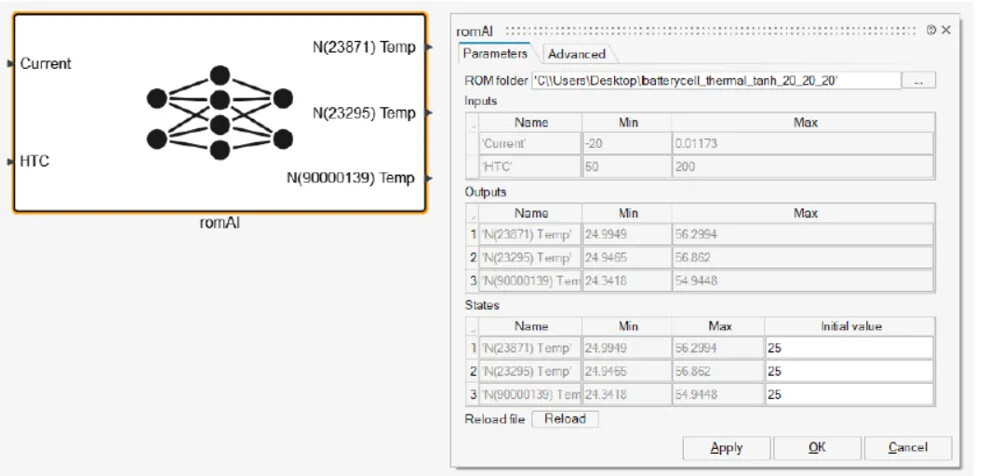Close the romAI properties dialog

946,31
